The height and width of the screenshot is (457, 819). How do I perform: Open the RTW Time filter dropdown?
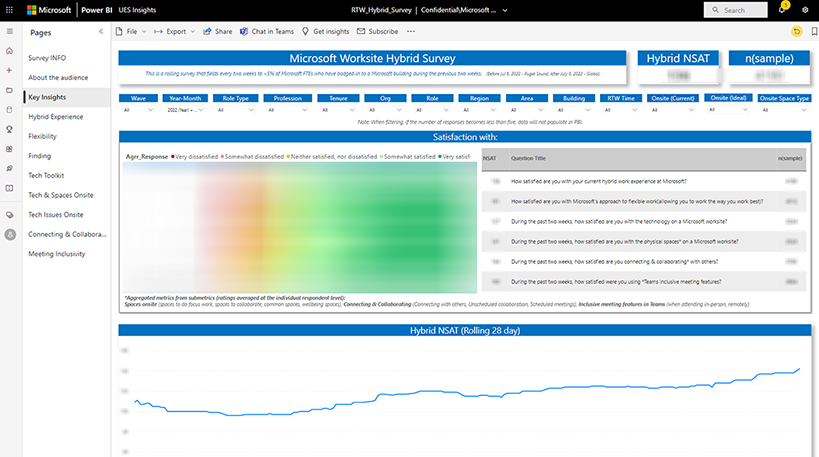coord(621,110)
